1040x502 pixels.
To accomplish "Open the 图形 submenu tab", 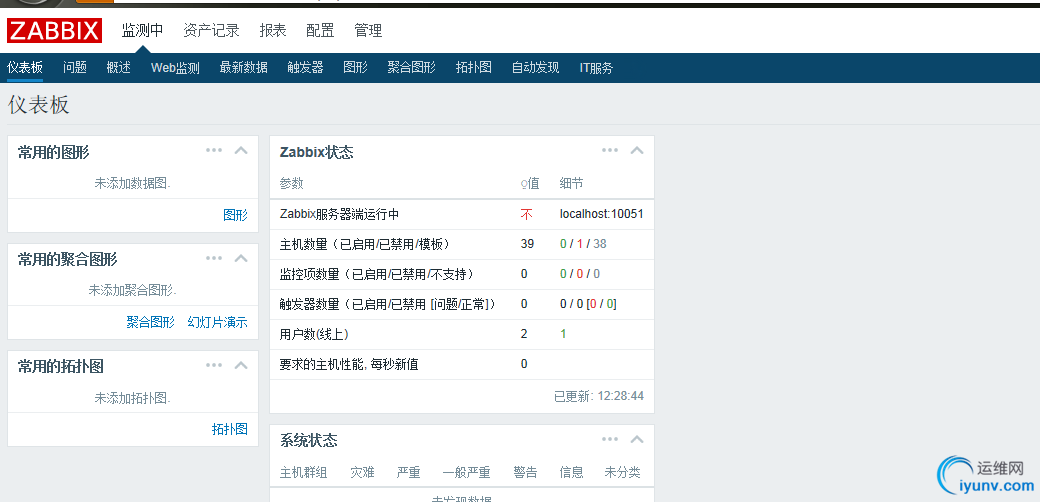I will point(356,67).
